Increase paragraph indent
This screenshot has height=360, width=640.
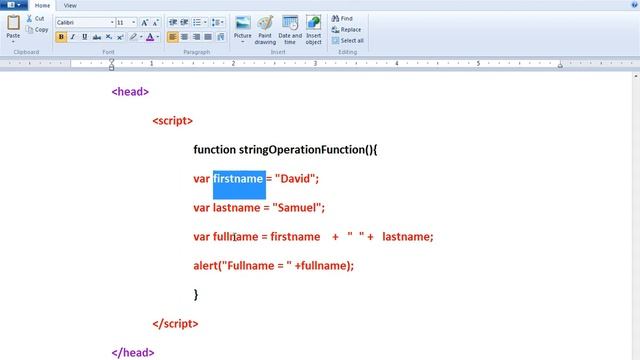tap(184, 22)
